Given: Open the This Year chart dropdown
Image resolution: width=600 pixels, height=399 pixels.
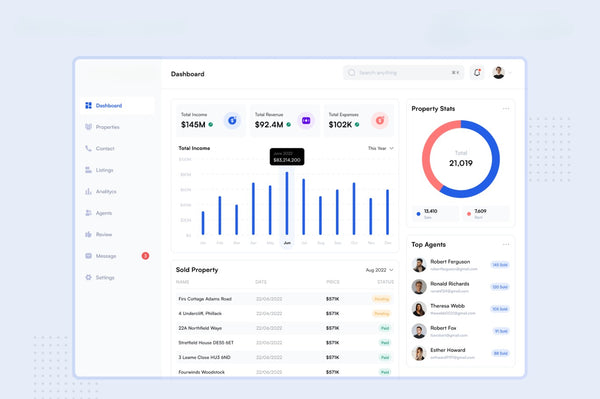Looking at the screenshot, I should pos(381,148).
